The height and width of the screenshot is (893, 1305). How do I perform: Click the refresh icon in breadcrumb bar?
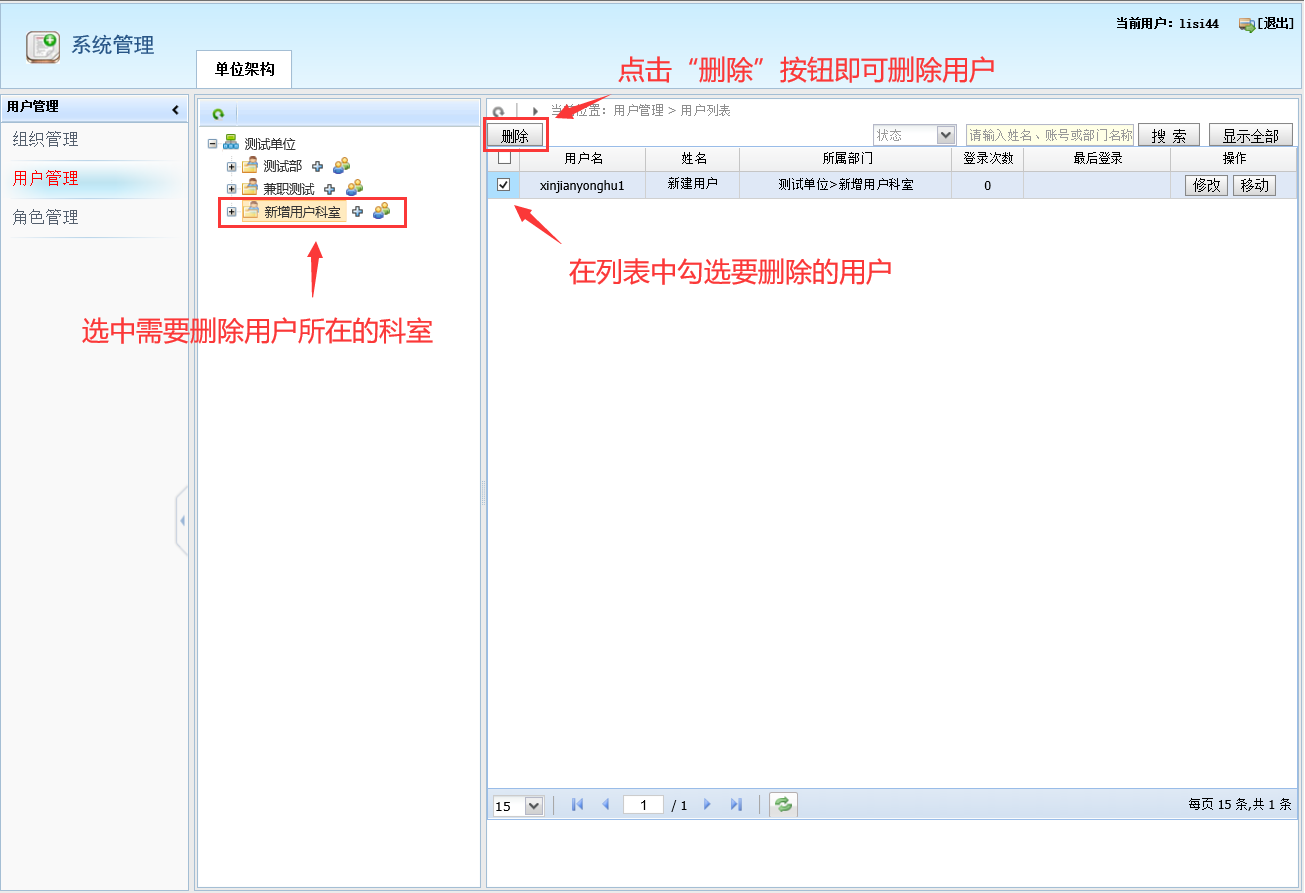click(498, 112)
